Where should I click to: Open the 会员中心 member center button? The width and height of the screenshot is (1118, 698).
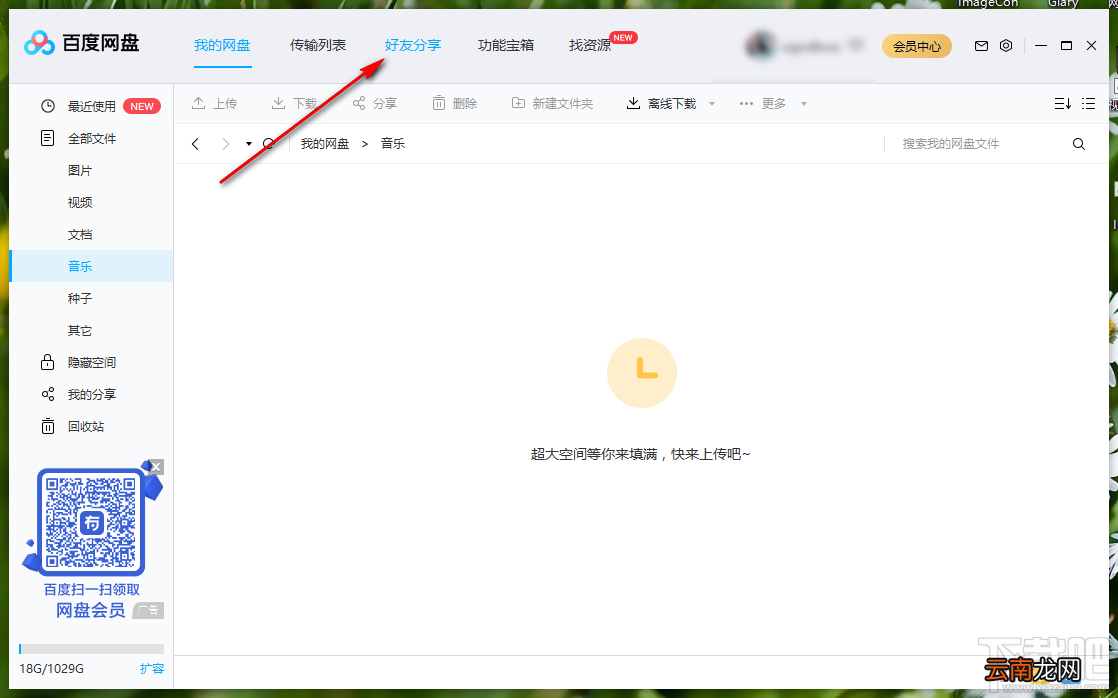click(917, 46)
